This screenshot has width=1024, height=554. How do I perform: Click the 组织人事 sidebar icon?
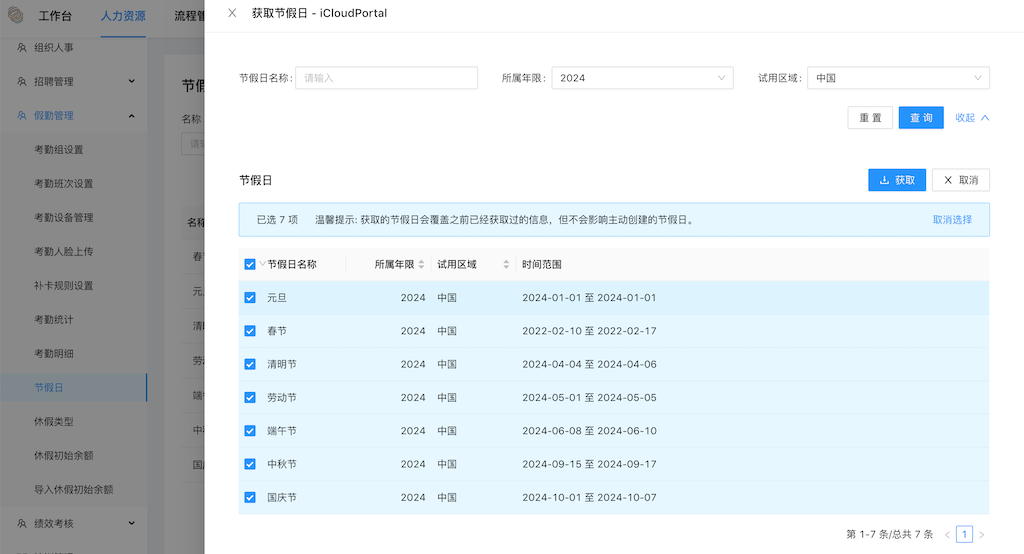click(22, 48)
